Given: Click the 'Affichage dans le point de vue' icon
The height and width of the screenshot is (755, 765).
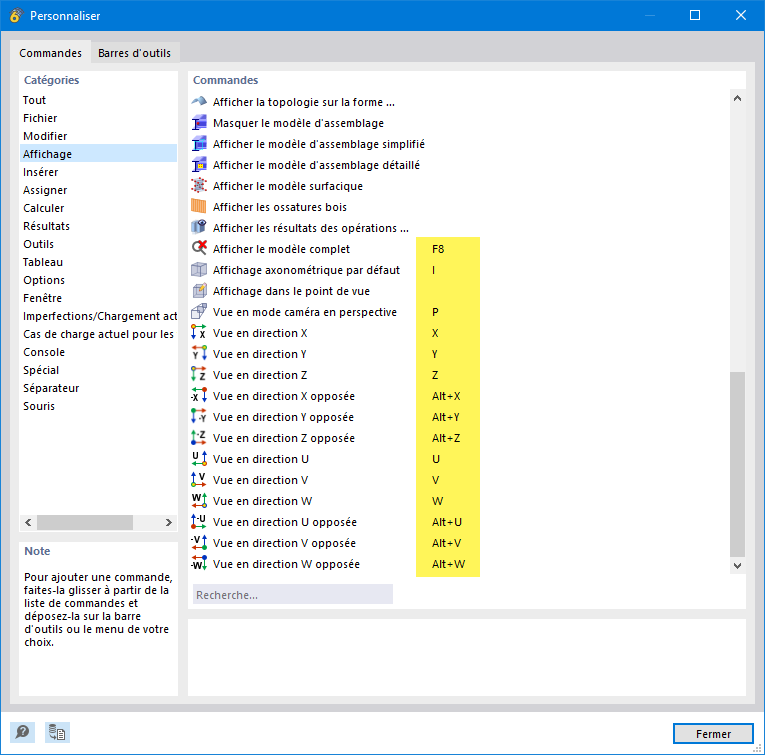Looking at the screenshot, I should [x=199, y=291].
